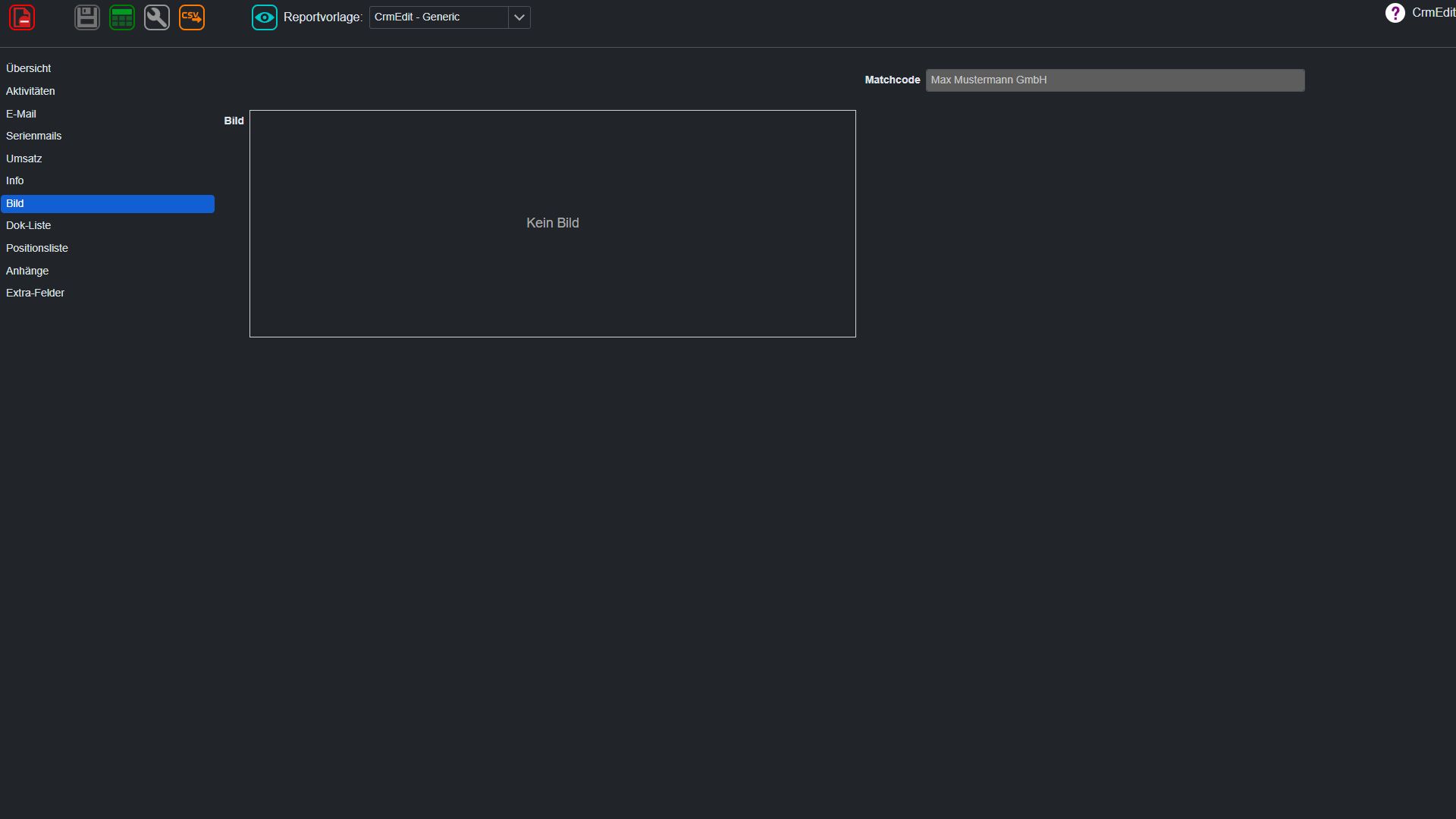Image resolution: width=1456 pixels, height=819 pixels.
Task: Open the Übersicht section
Action: coord(108,69)
